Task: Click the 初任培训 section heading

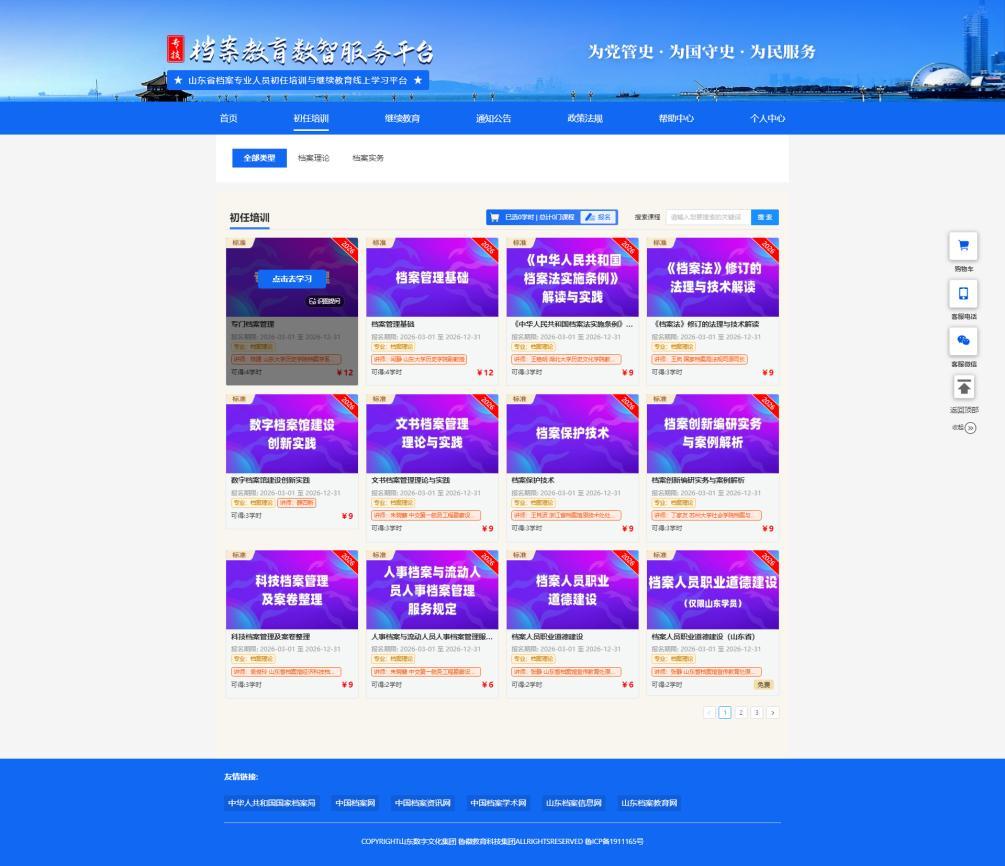Action: 249,217
